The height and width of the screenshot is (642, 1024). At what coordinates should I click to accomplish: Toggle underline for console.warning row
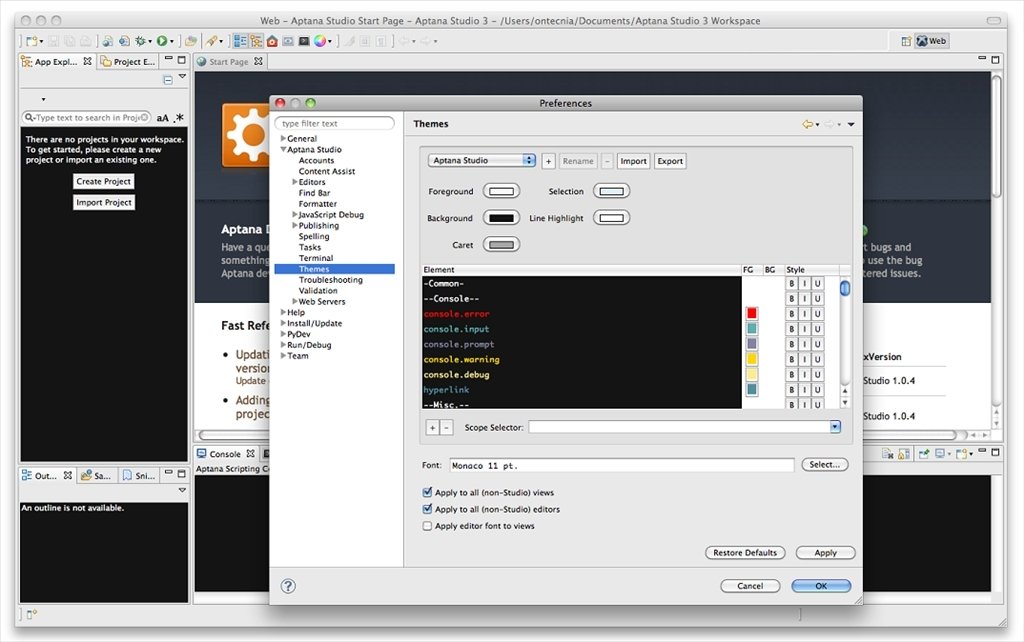click(817, 359)
